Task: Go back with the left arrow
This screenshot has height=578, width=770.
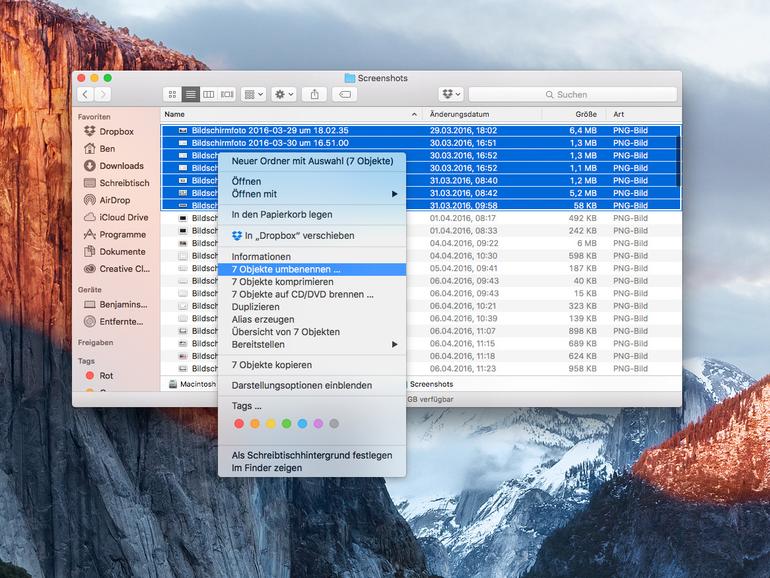Action: click(x=85, y=94)
